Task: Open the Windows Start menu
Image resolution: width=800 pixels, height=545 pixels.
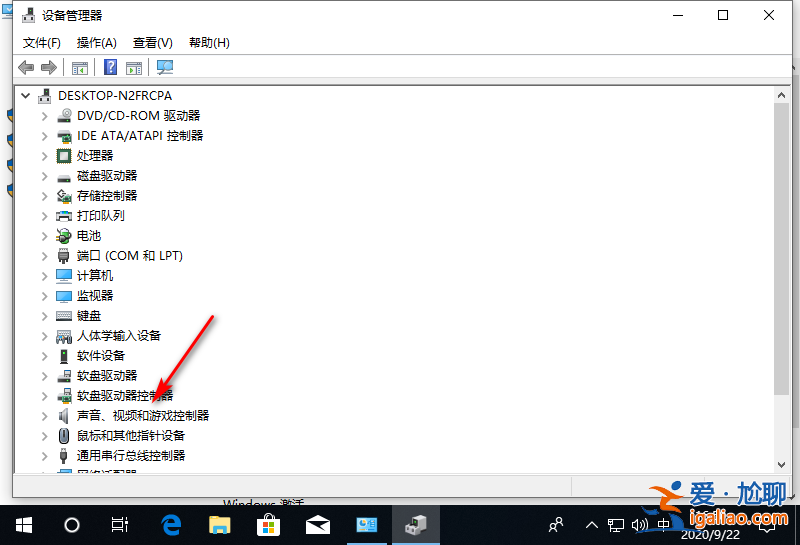Action: (x=23, y=525)
